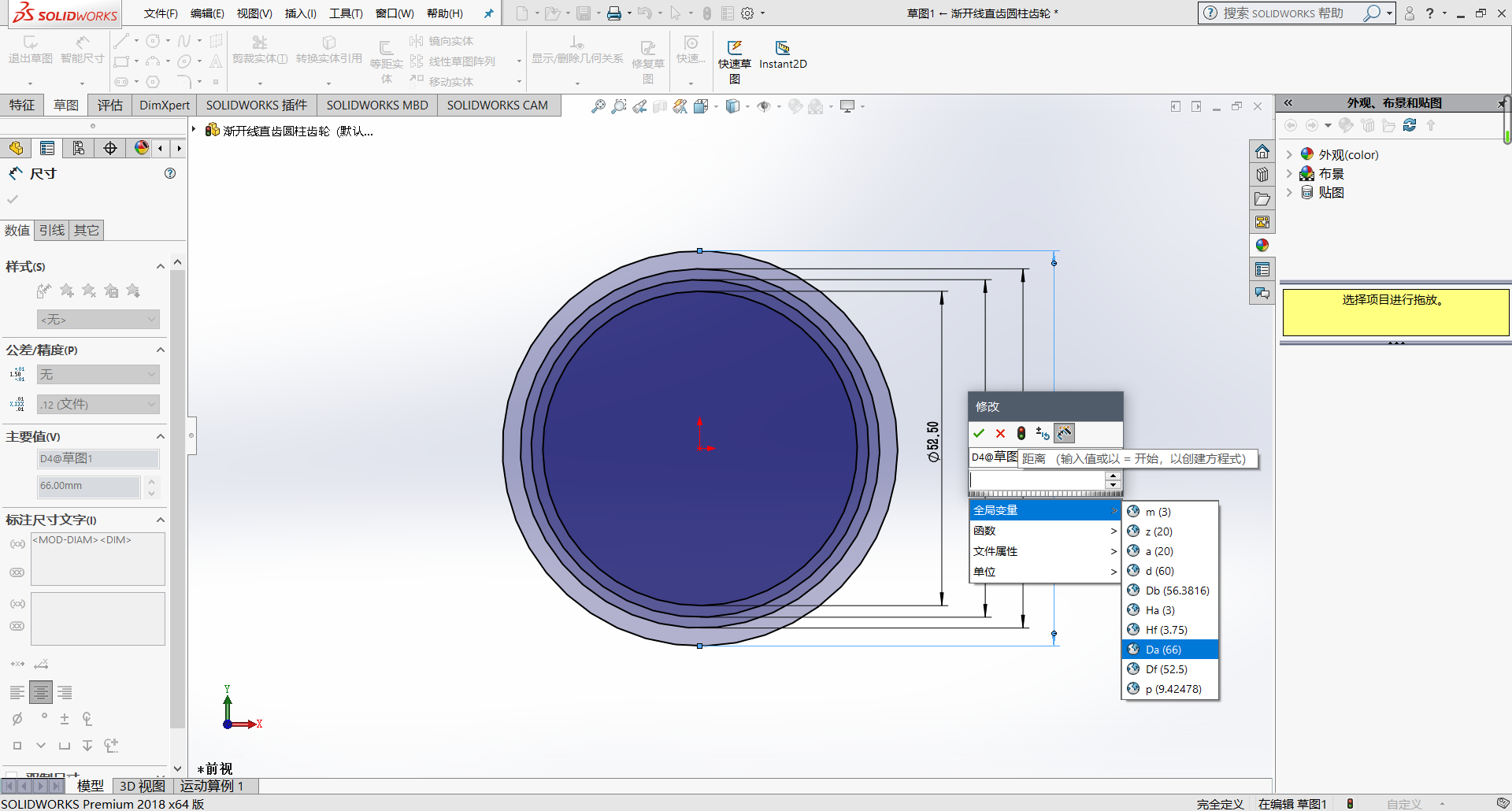Choose global variable Db (56.3816)

pyautogui.click(x=1169, y=591)
